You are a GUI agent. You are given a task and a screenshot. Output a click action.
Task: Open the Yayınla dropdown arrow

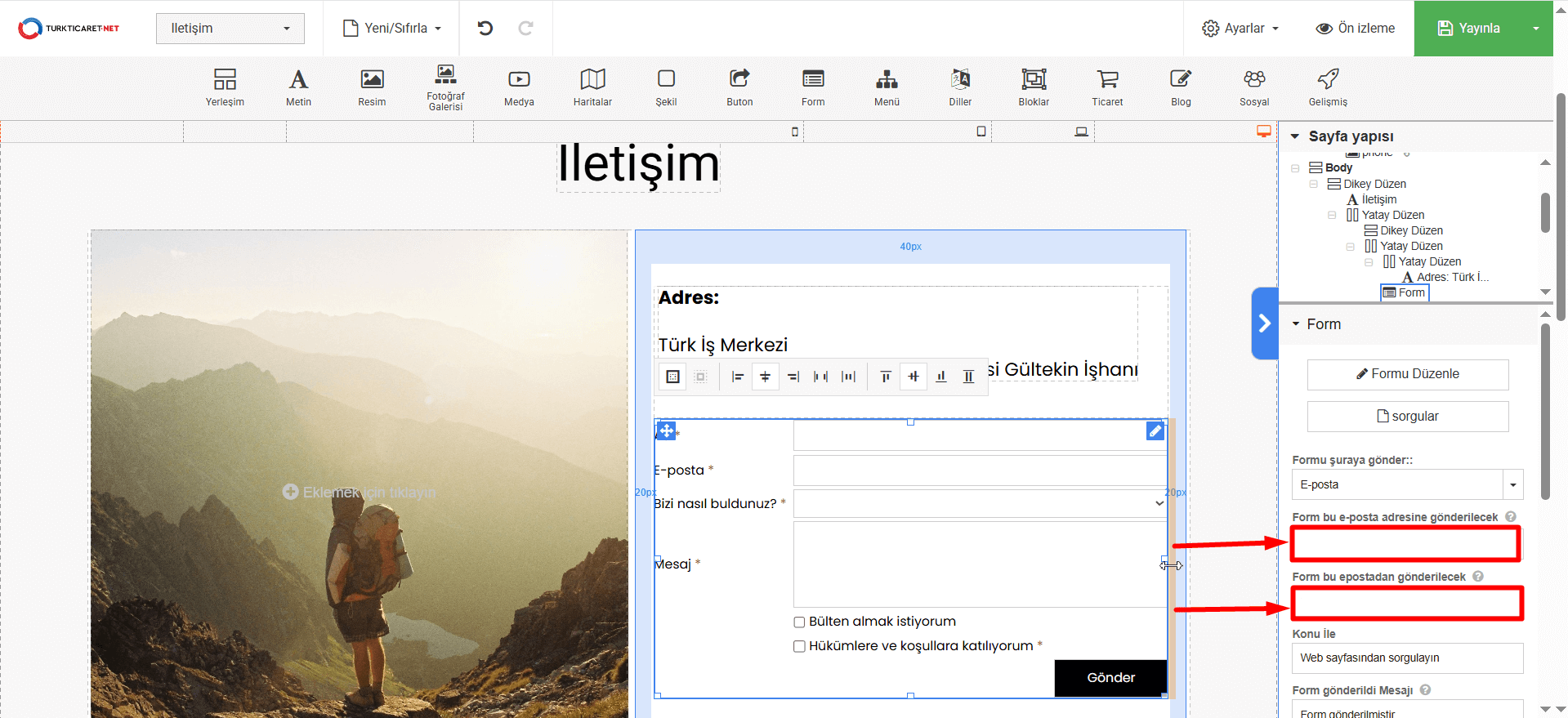click(1535, 28)
